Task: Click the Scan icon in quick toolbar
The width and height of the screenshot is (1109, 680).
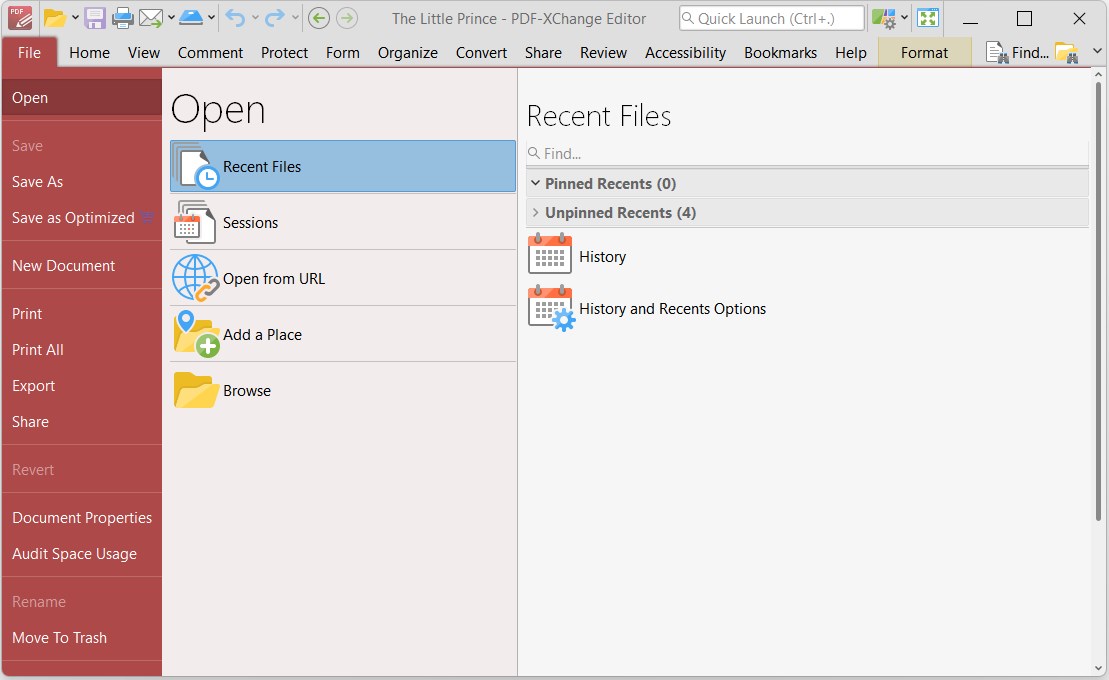Action: click(x=191, y=18)
